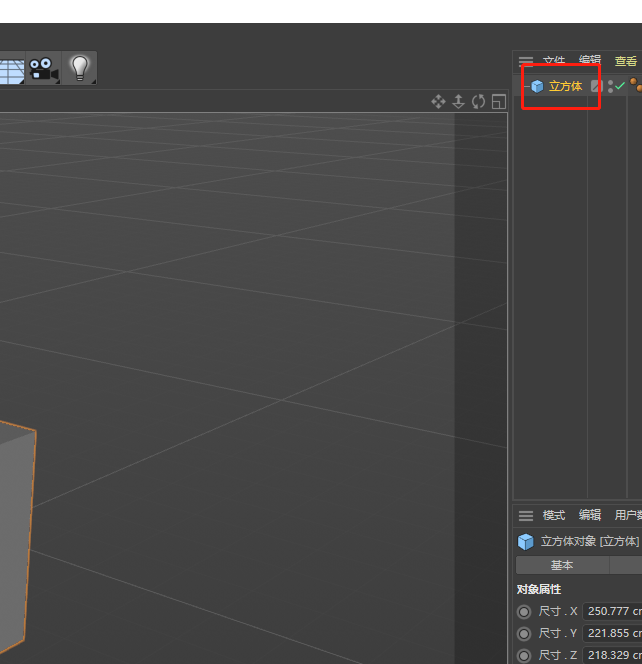
Task: Click the 尺寸 . X value field
Action: pyautogui.click(x=612, y=611)
